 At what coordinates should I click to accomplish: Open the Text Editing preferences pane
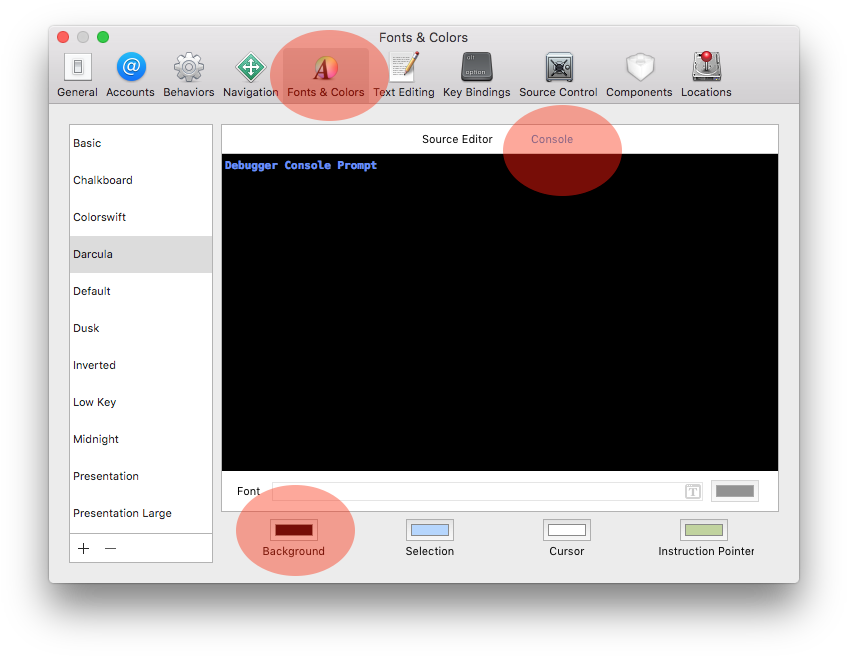(x=404, y=75)
